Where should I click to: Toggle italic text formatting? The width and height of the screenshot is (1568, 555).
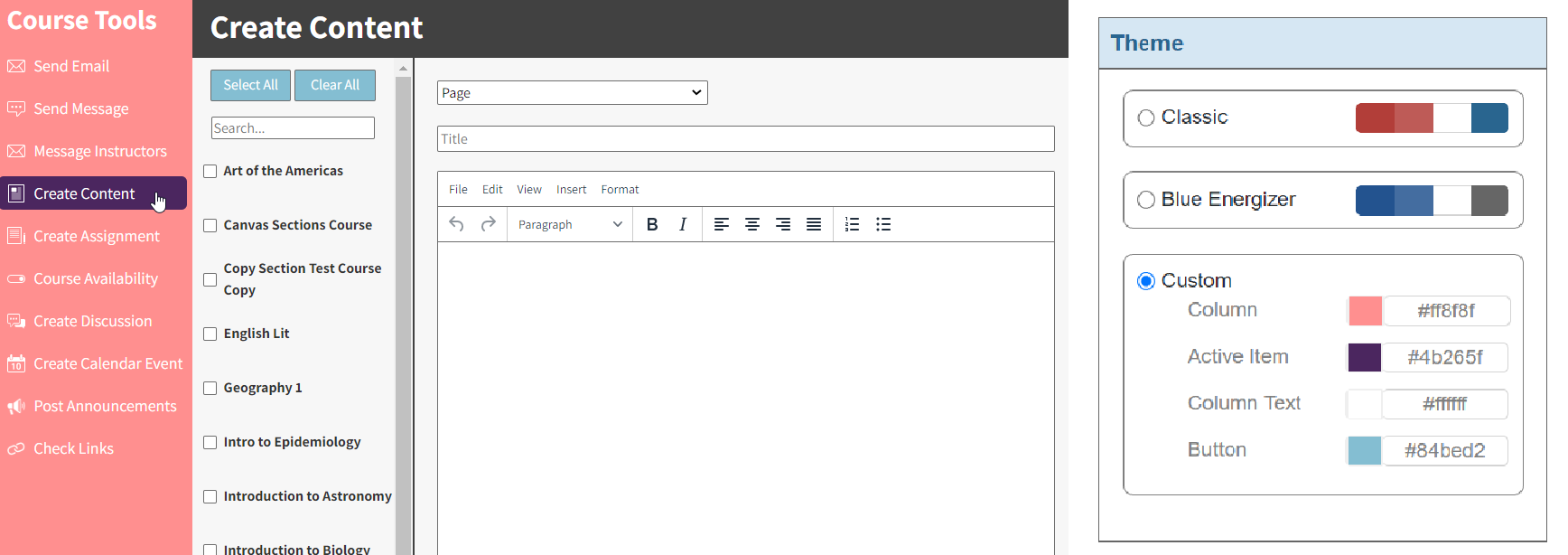pyautogui.click(x=683, y=224)
